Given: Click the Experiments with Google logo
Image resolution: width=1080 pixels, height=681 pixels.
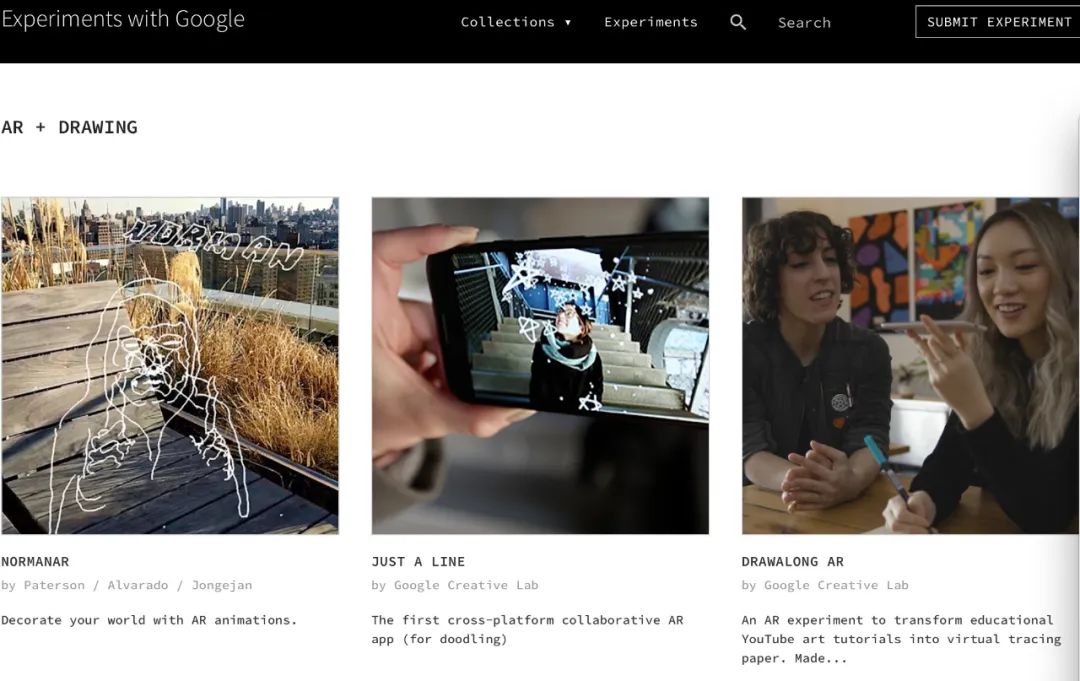Looking at the screenshot, I should [123, 20].
